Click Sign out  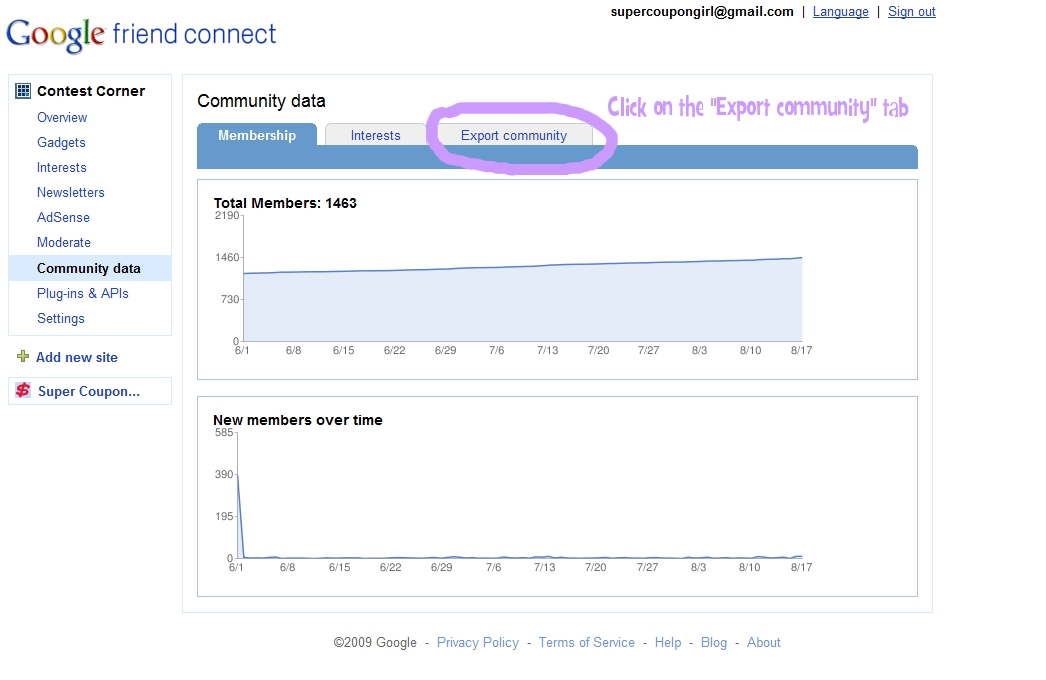pyautogui.click(x=911, y=11)
